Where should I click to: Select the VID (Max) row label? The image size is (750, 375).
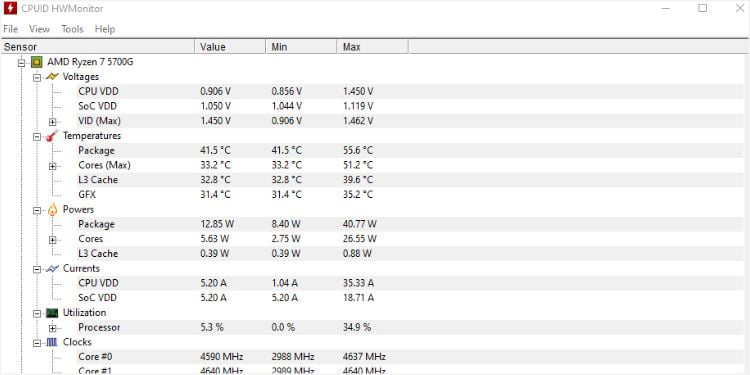click(x=99, y=121)
